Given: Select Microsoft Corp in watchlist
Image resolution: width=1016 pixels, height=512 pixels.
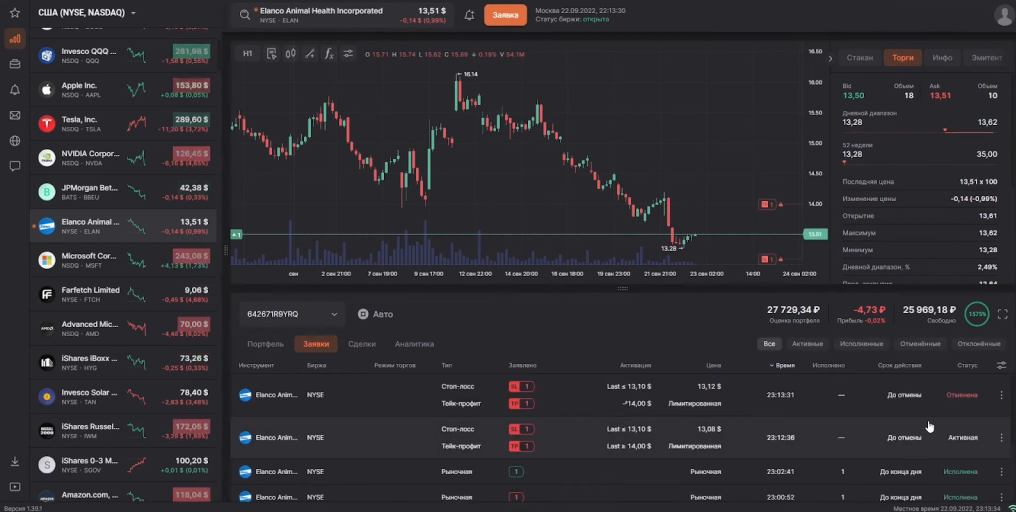Looking at the screenshot, I should pyautogui.click(x=123, y=260).
